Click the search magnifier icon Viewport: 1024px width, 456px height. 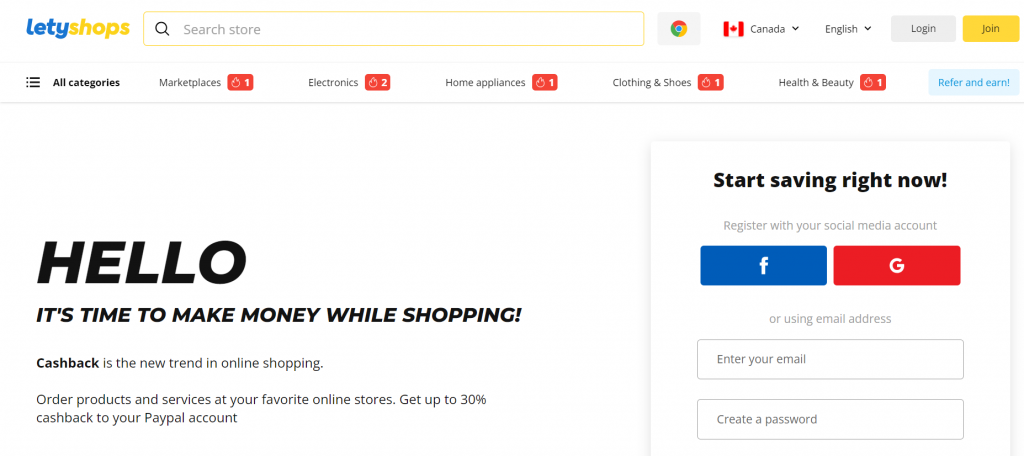coord(162,29)
